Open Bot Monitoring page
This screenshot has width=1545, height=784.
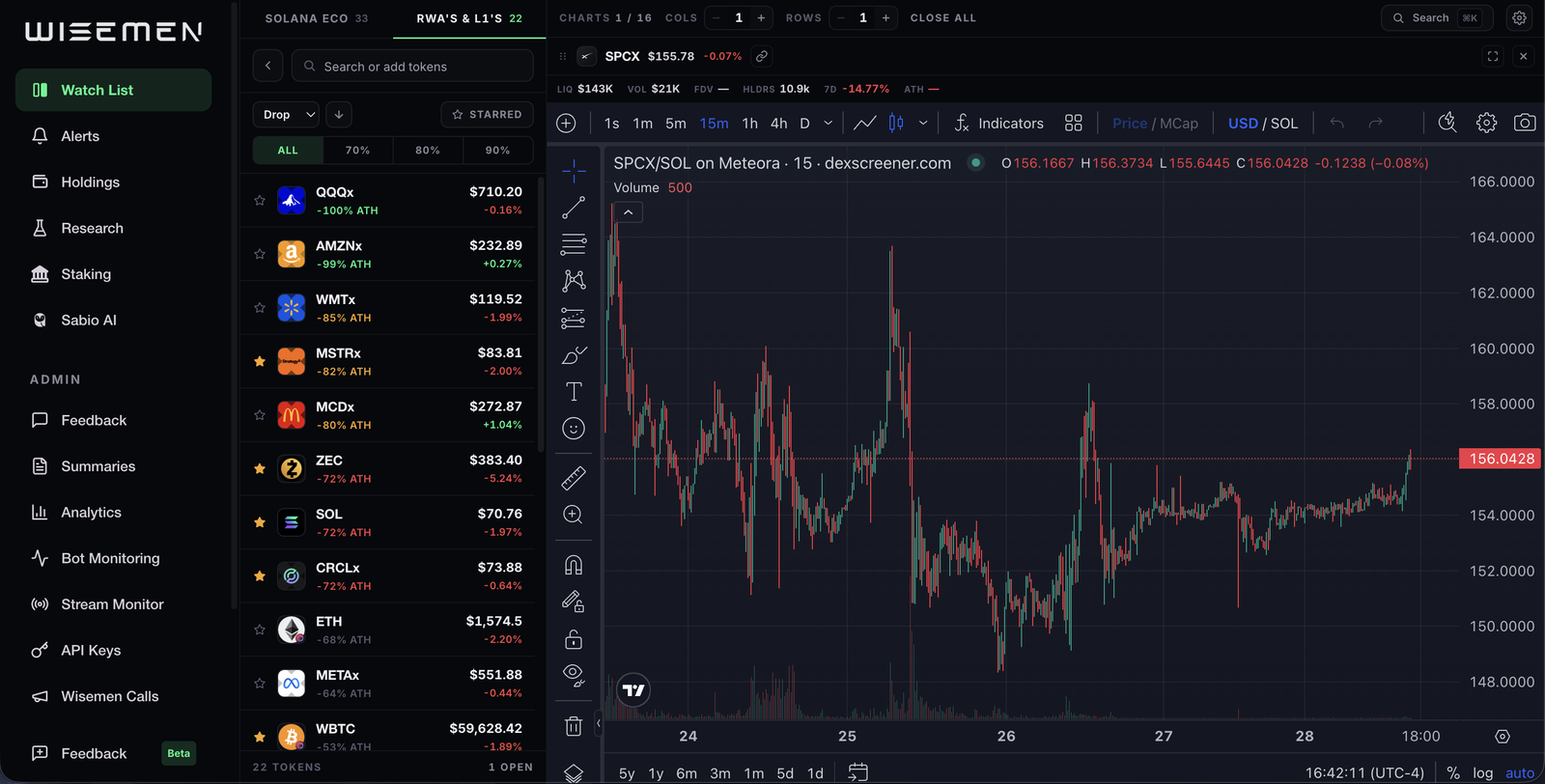click(x=114, y=558)
